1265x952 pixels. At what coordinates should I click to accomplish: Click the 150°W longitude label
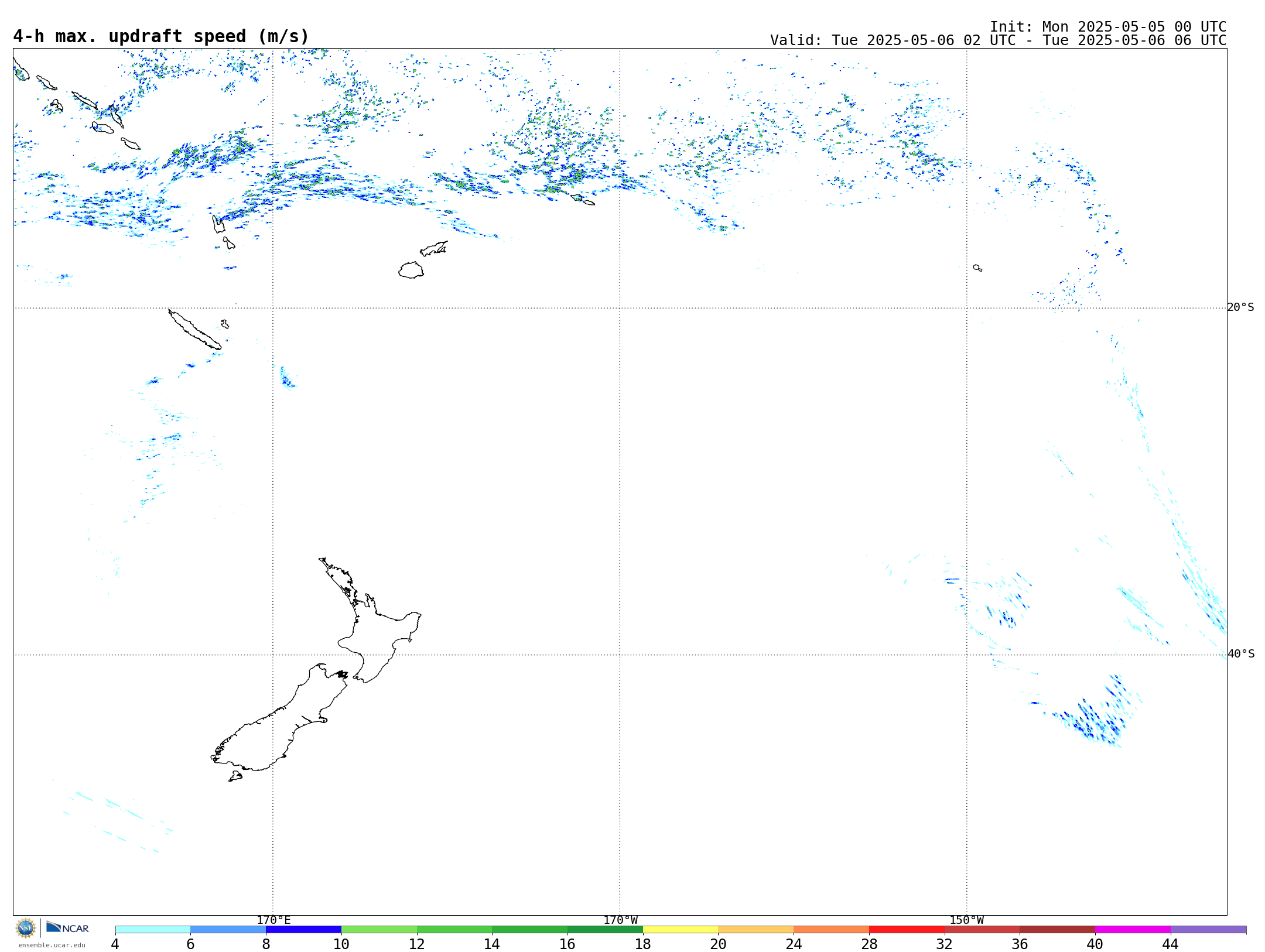click(x=966, y=920)
